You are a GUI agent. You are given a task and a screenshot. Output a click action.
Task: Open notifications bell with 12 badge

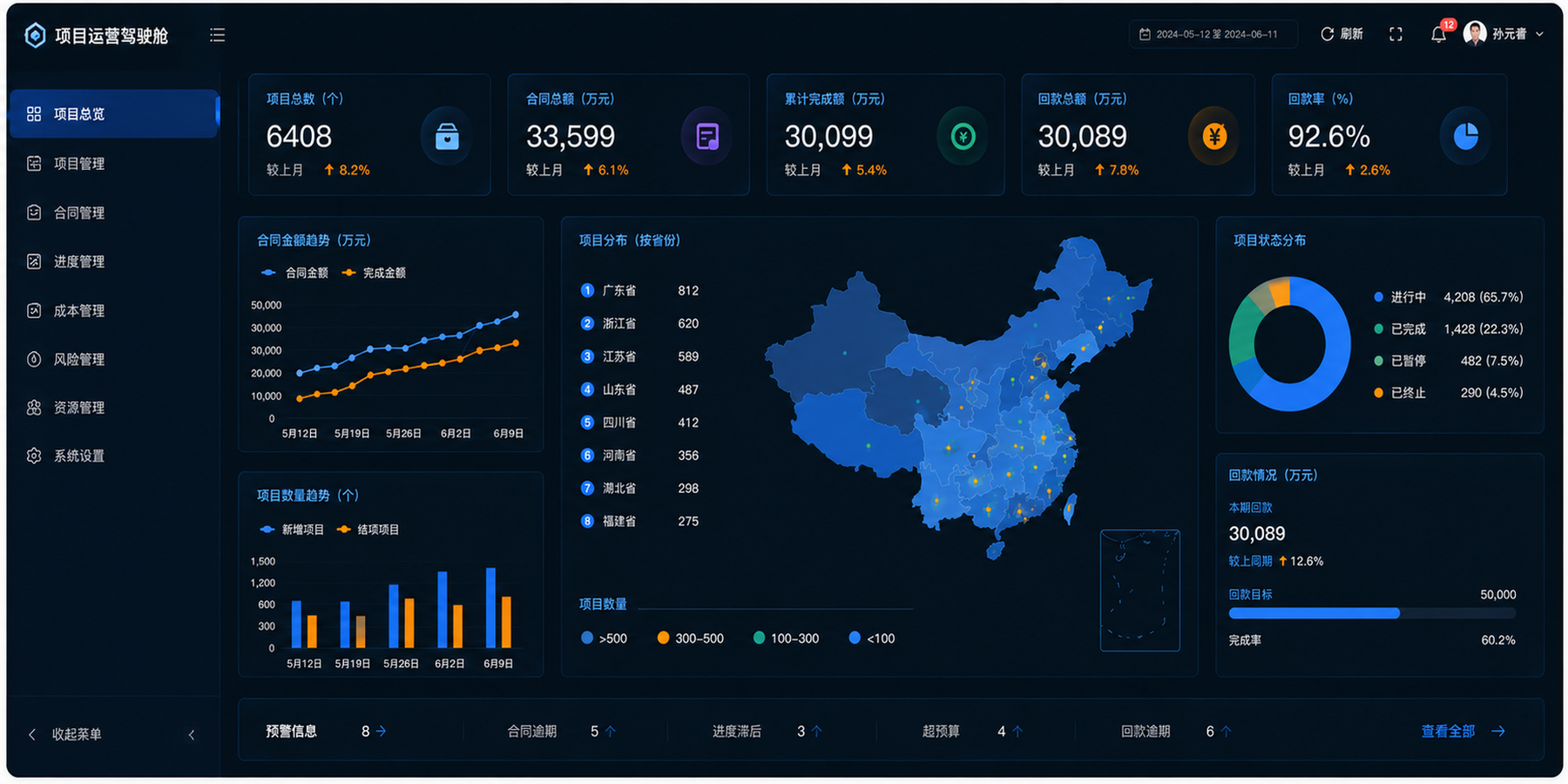pos(1438,34)
